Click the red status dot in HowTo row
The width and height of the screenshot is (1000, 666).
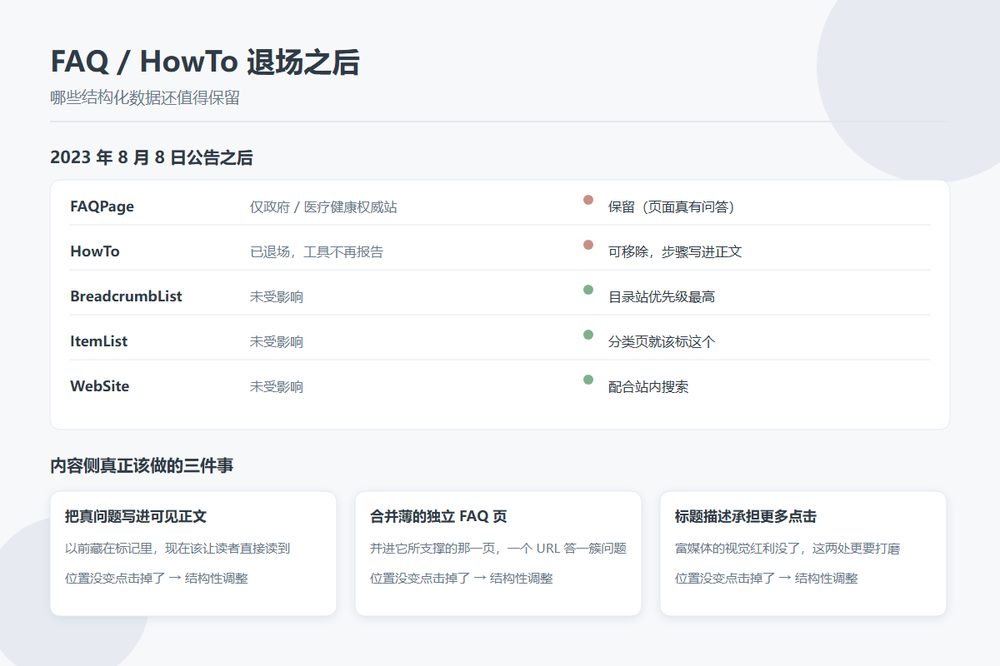(588, 245)
